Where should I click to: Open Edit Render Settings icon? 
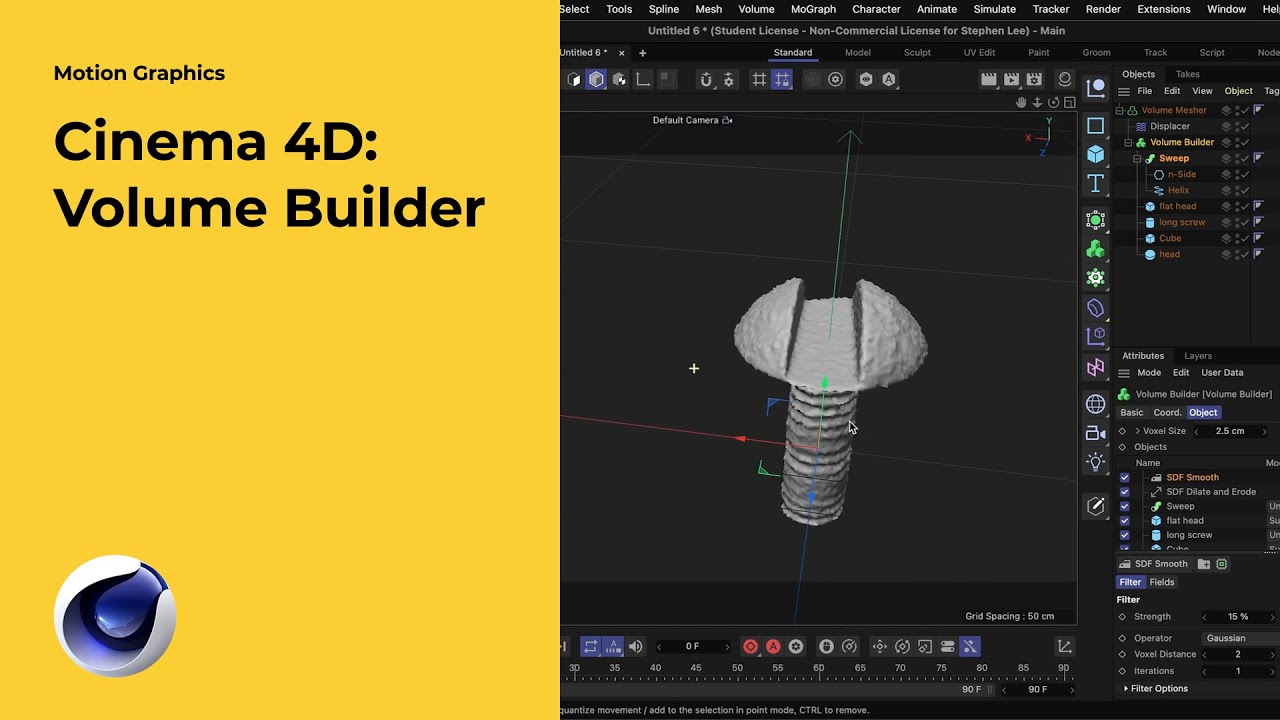point(1035,79)
